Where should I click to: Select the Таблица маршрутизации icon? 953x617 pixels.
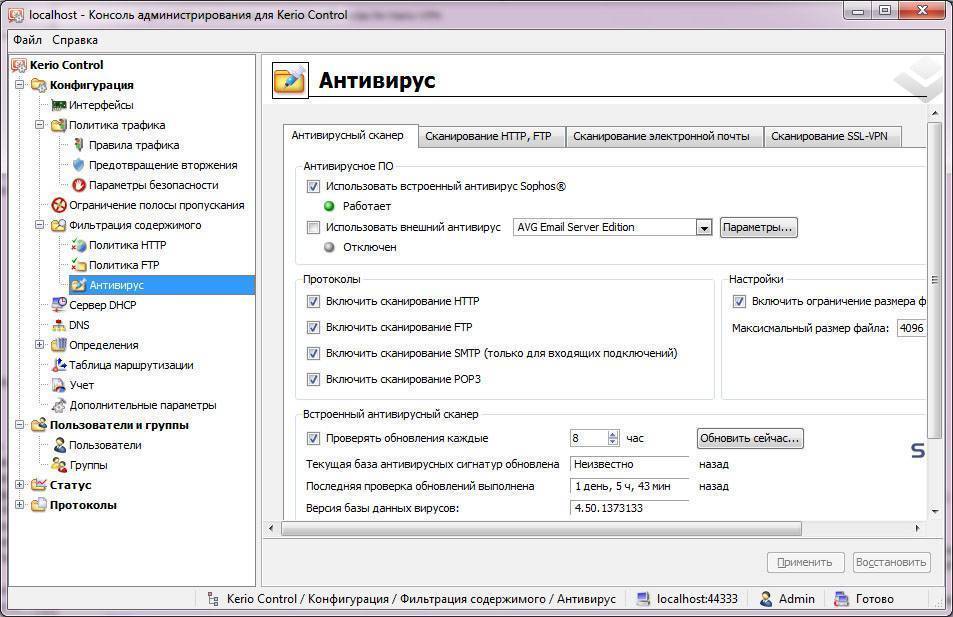[59, 365]
